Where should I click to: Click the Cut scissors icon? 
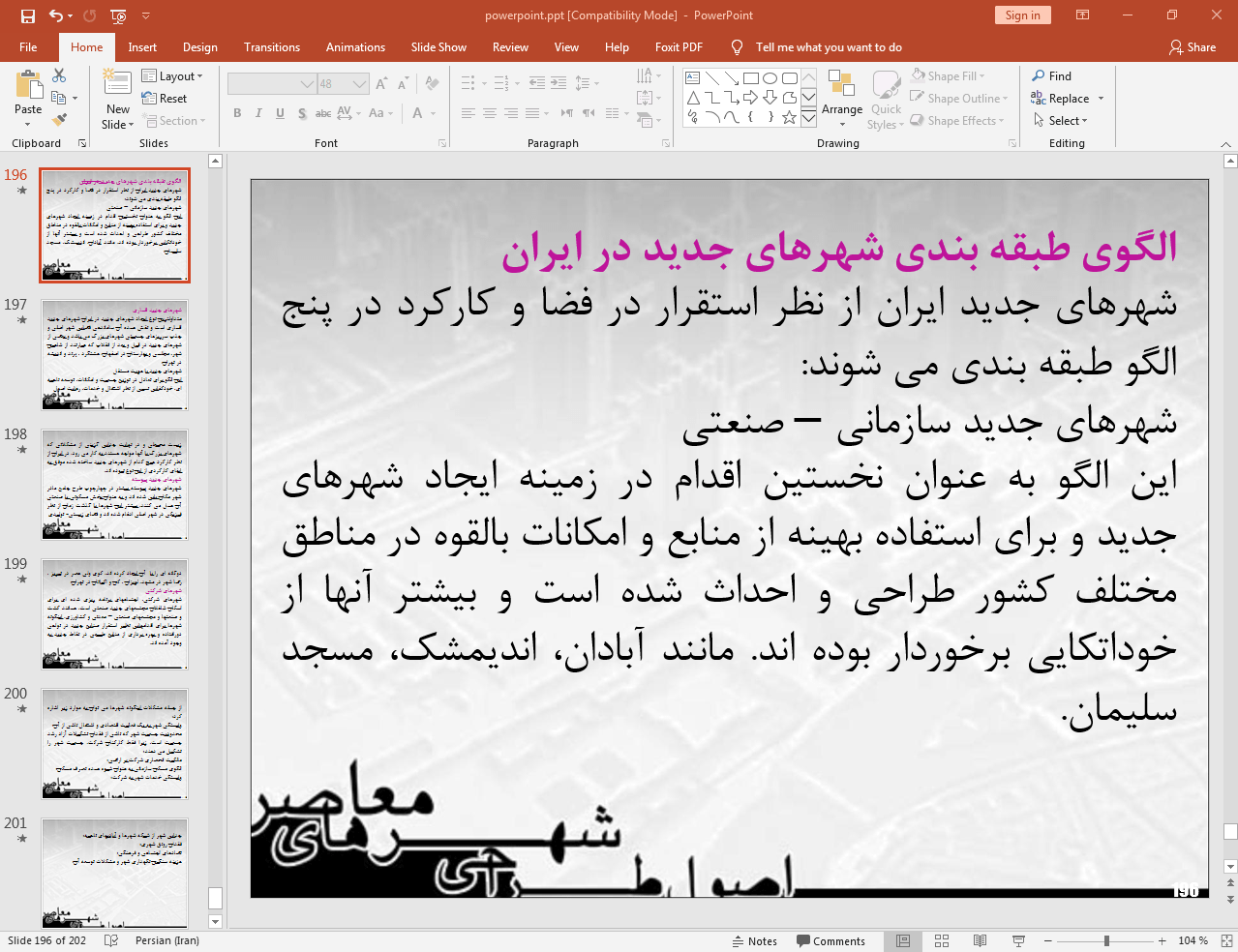coord(59,75)
